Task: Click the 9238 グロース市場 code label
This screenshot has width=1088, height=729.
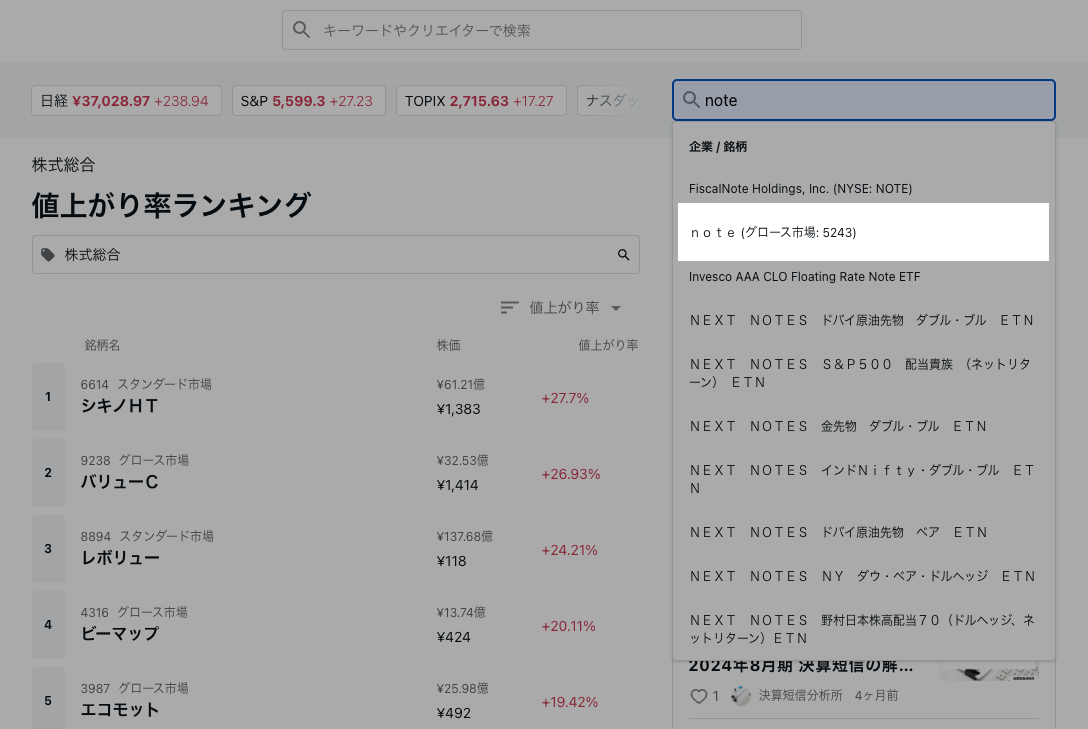Action: click(x=135, y=461)
